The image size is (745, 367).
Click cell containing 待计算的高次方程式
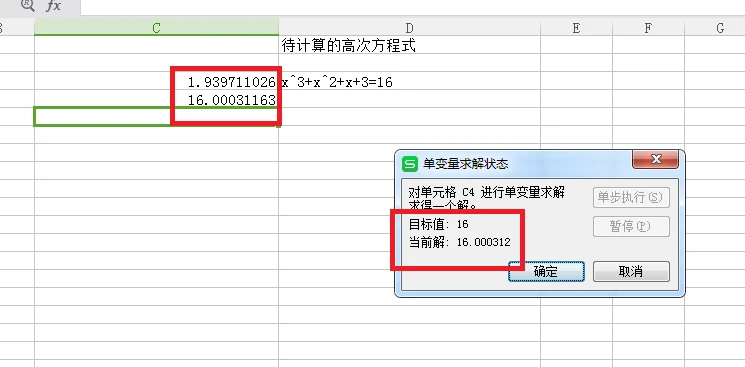click(410, 46)
